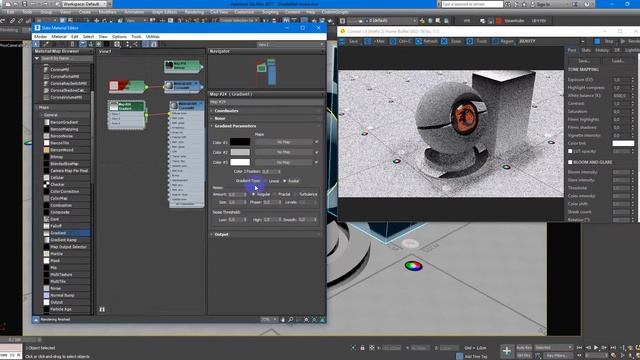Open the Edit menu in Material Editor
Screen dimensions: 640x360
click(x=75, y=37)
